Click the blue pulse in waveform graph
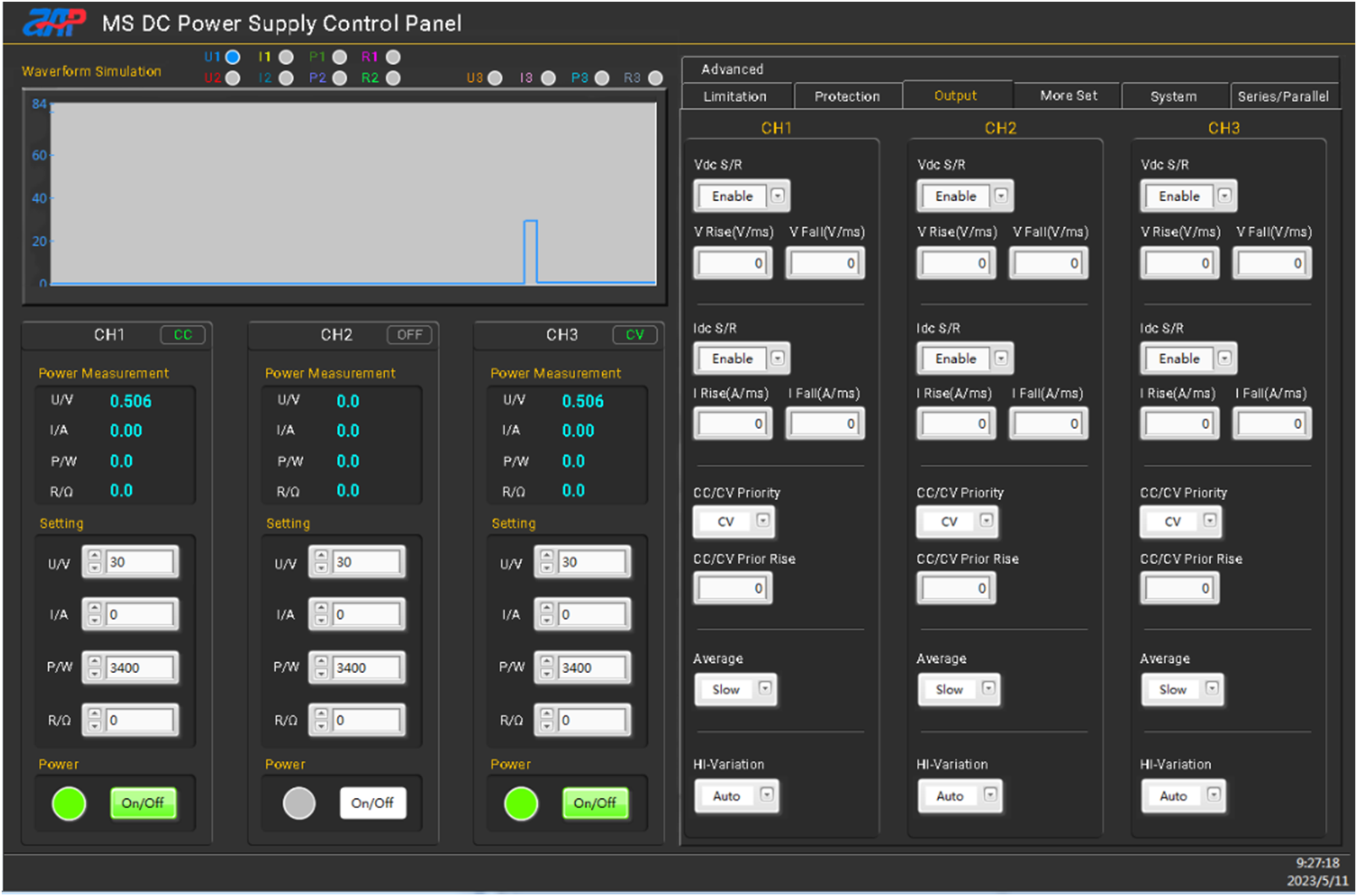Viewport: 1357px width, 896px height. point(530,222)
